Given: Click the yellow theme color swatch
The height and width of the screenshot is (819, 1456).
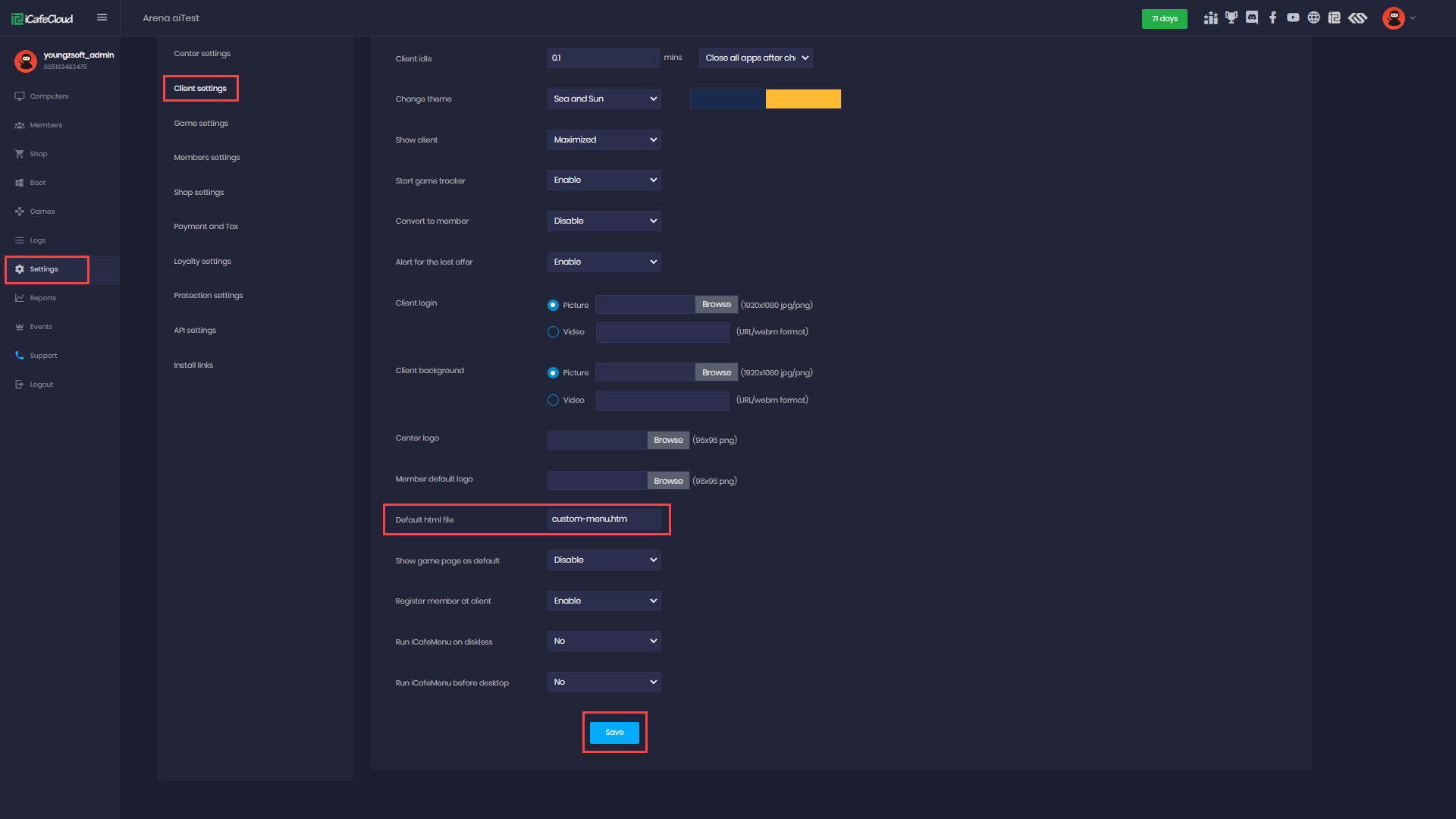Looking at the screenshot, I should pos(802,99).
